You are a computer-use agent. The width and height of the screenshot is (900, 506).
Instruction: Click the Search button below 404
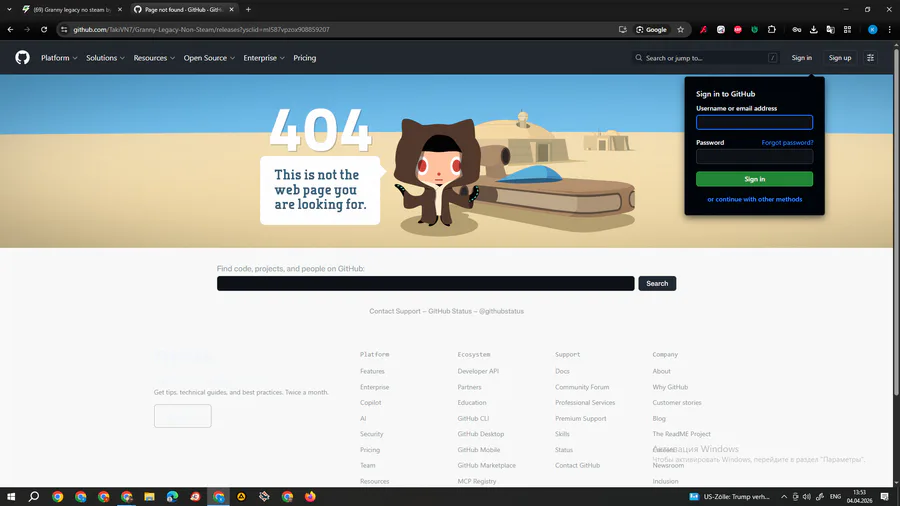tap(657, 283)
